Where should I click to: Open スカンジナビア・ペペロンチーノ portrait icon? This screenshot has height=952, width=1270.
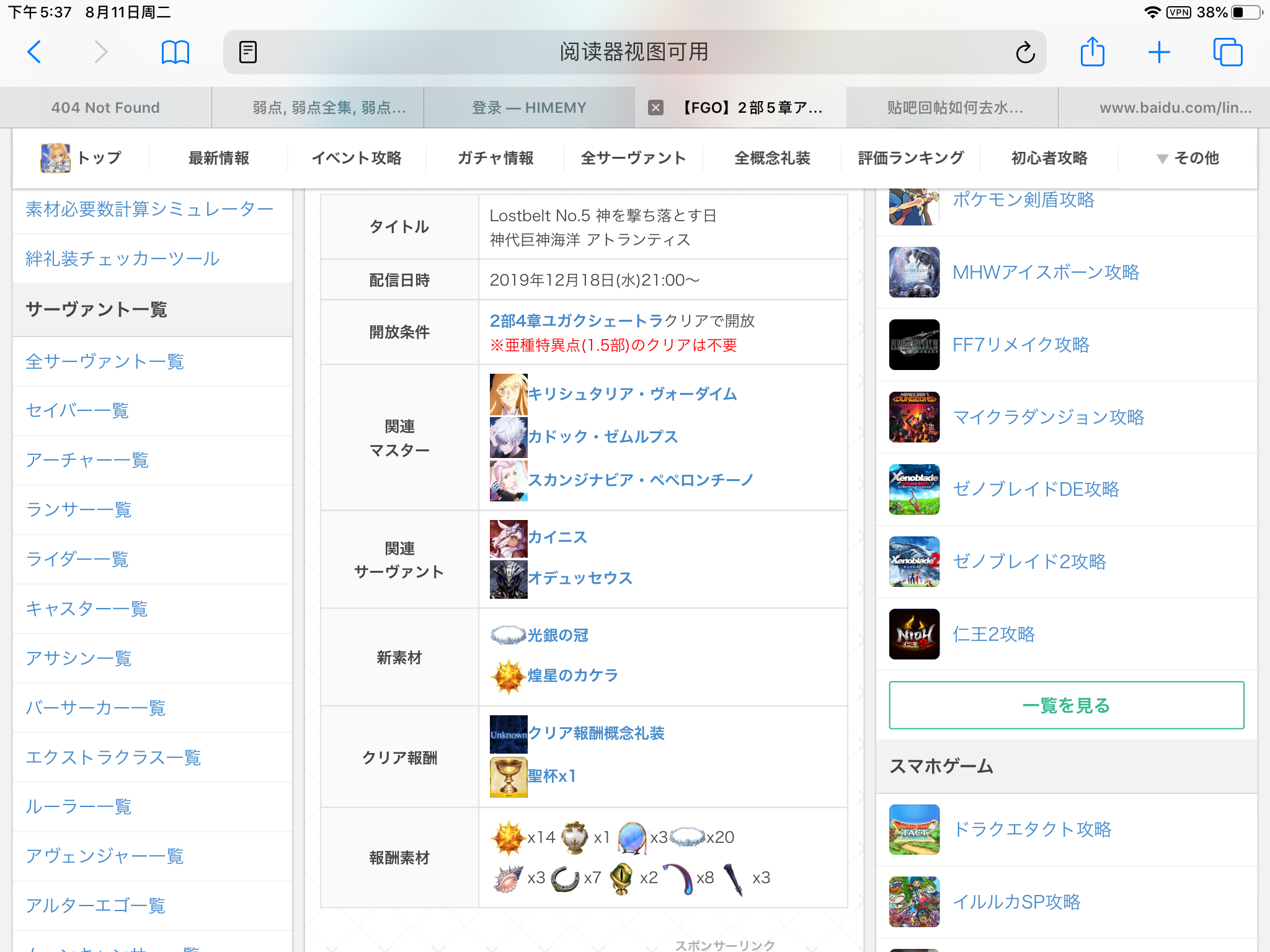click(508, 480)
